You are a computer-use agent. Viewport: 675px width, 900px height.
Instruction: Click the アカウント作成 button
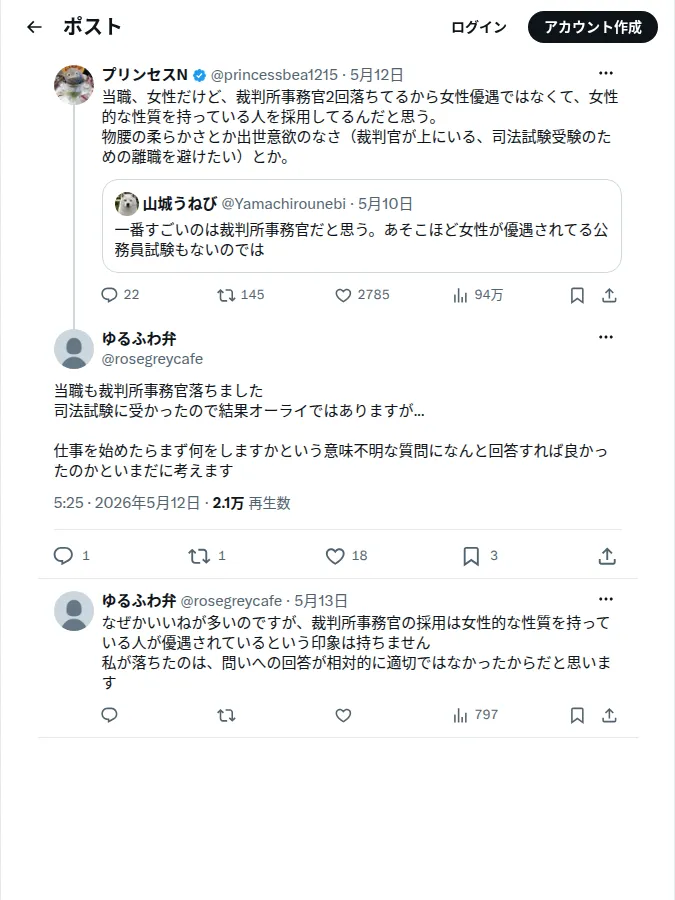(x=593, y=27)
